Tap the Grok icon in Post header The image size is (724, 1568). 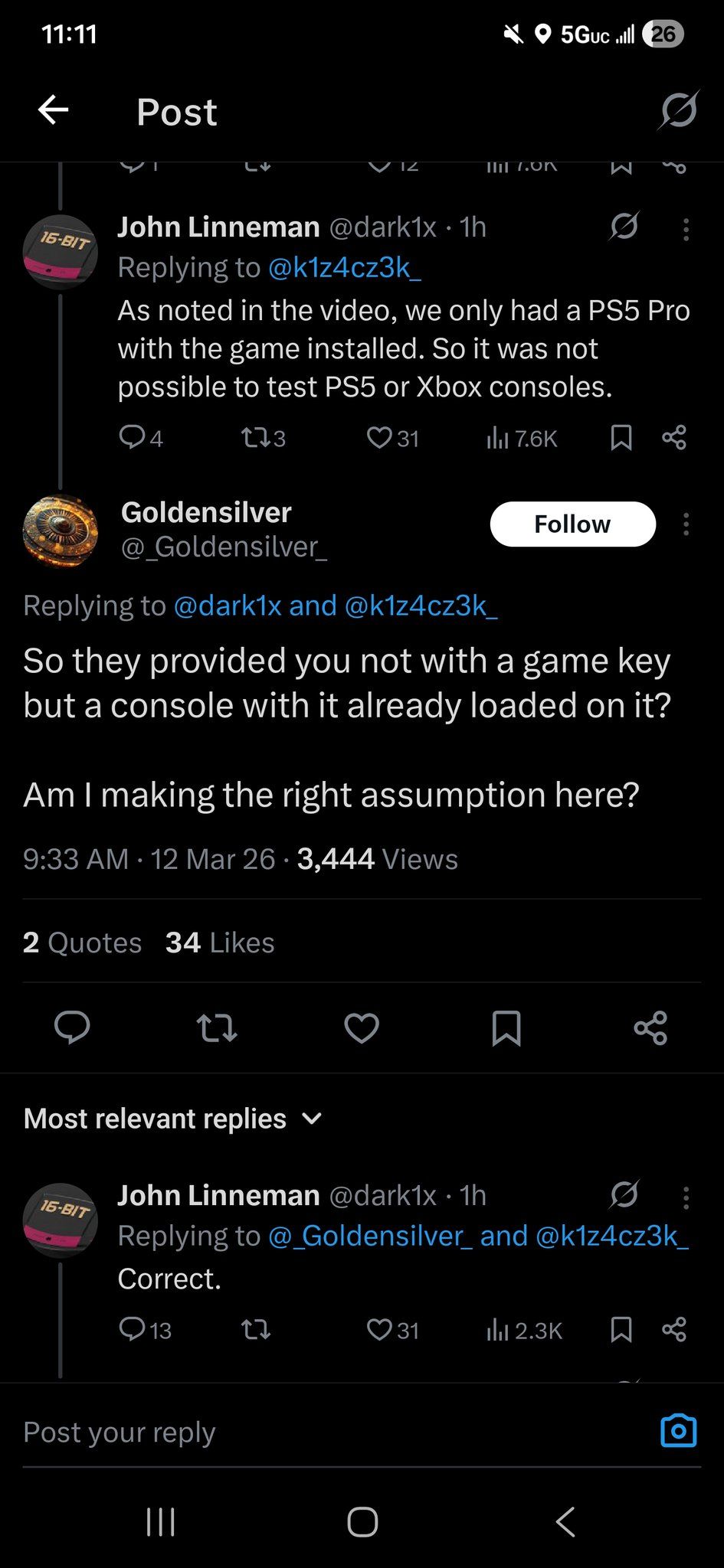click(678, 110)
